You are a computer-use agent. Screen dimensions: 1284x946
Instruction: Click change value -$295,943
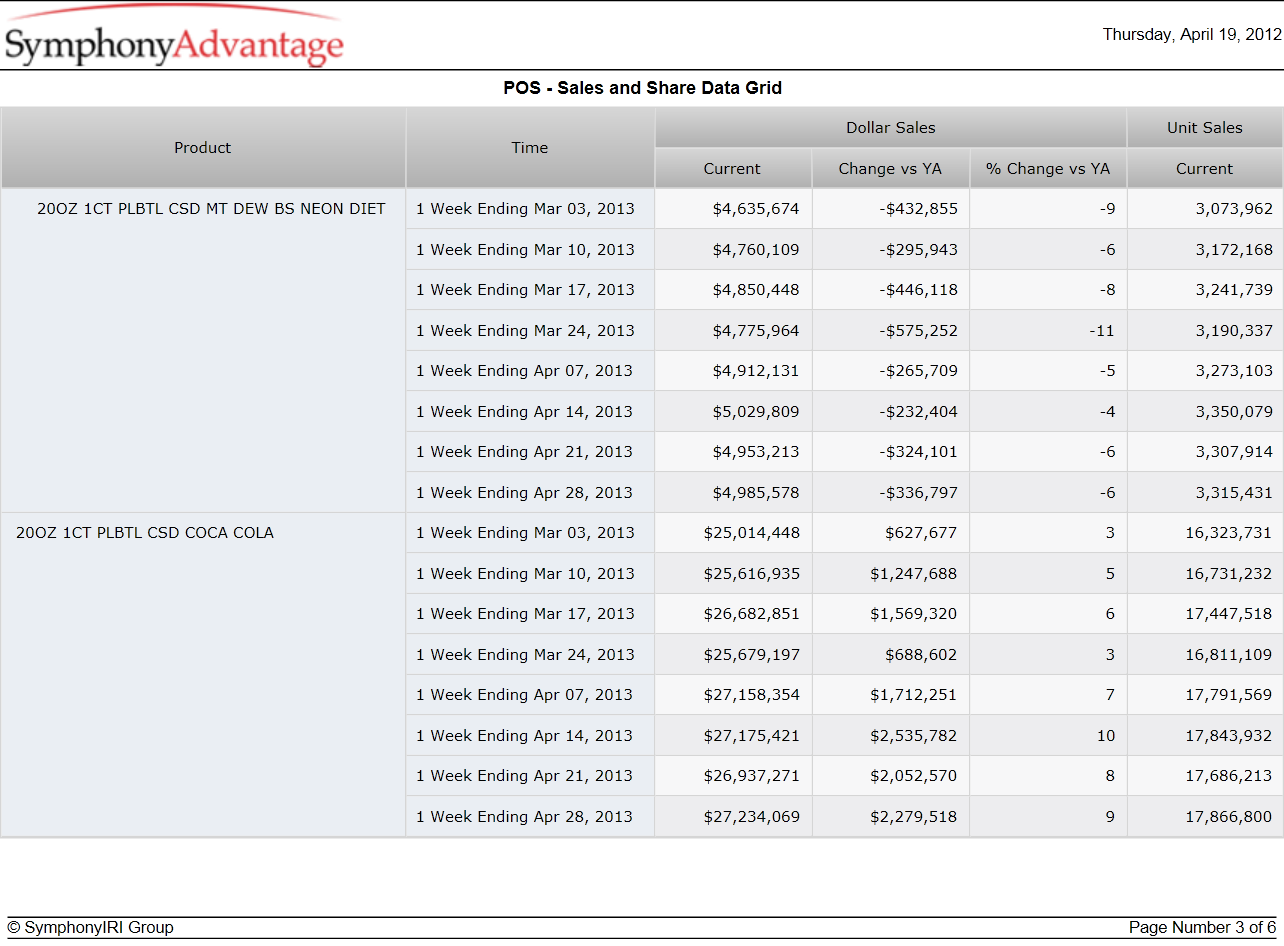(x=919, y=250)
